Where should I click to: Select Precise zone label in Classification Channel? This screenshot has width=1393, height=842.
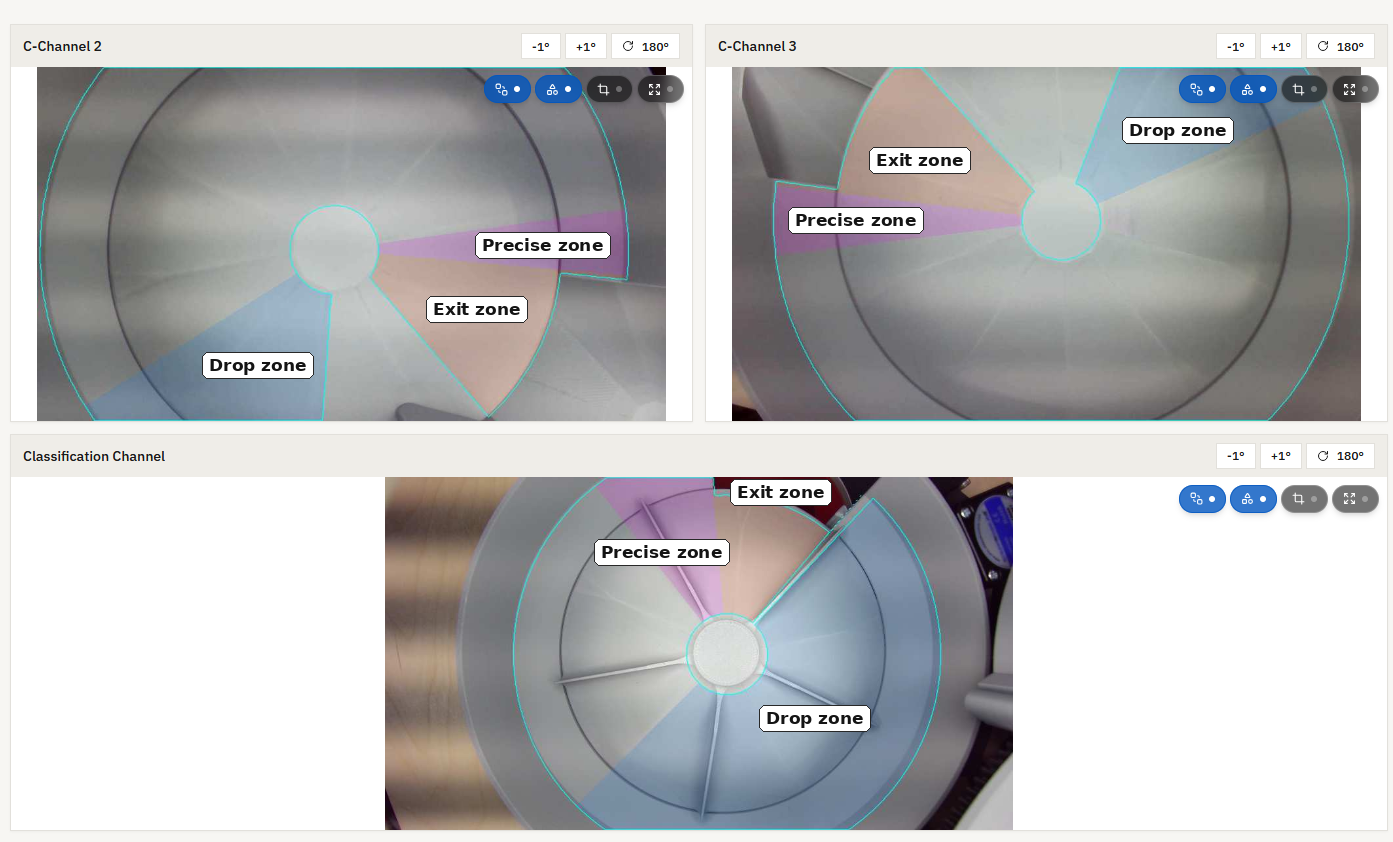point(662,552)
